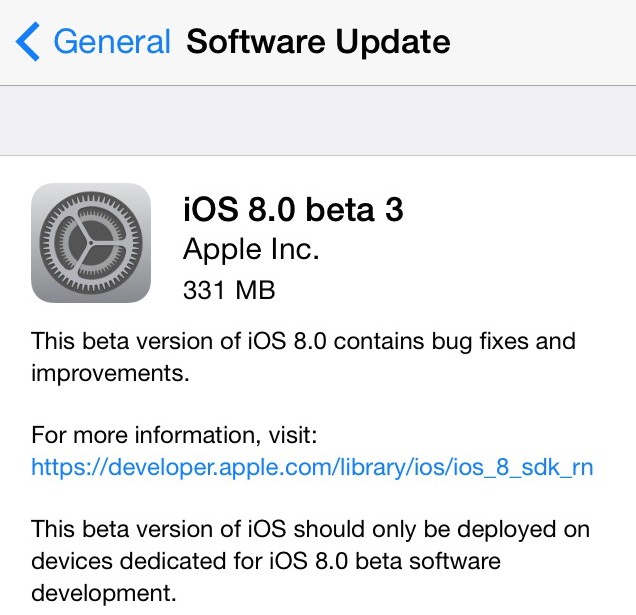Click the "should only be deployed on" line
This screenshot has width=636, height=615.
point(441,530)
